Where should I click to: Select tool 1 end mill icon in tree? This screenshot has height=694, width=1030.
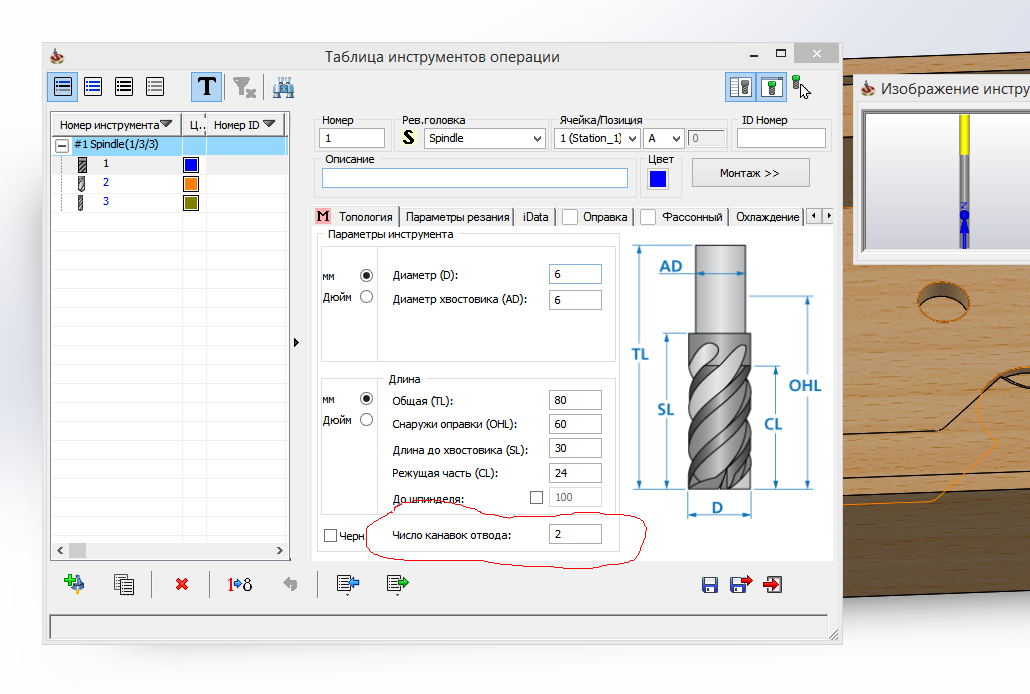coord(82,164)
